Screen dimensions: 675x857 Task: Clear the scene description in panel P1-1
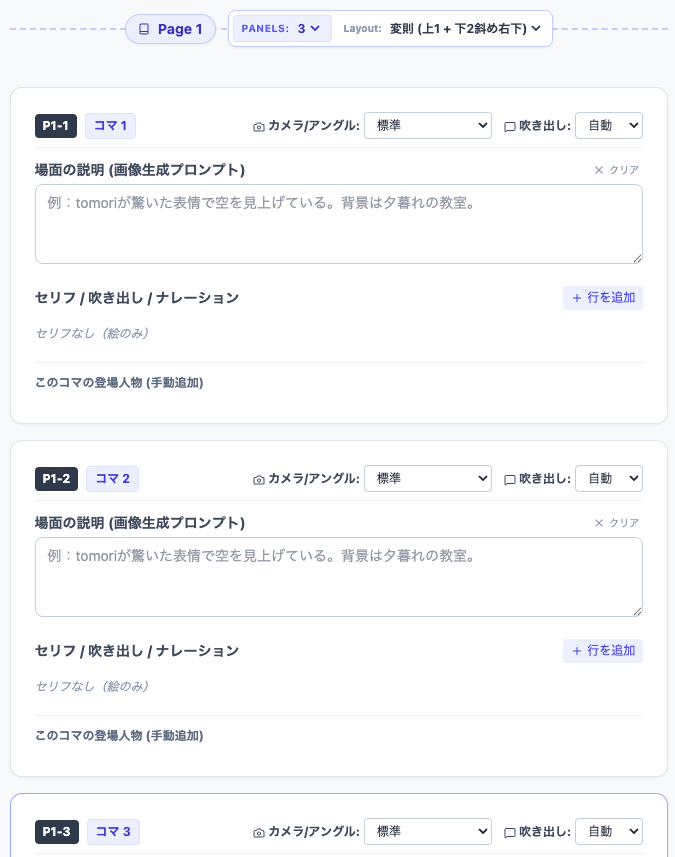pyautogui.click(x=616, y=170)
